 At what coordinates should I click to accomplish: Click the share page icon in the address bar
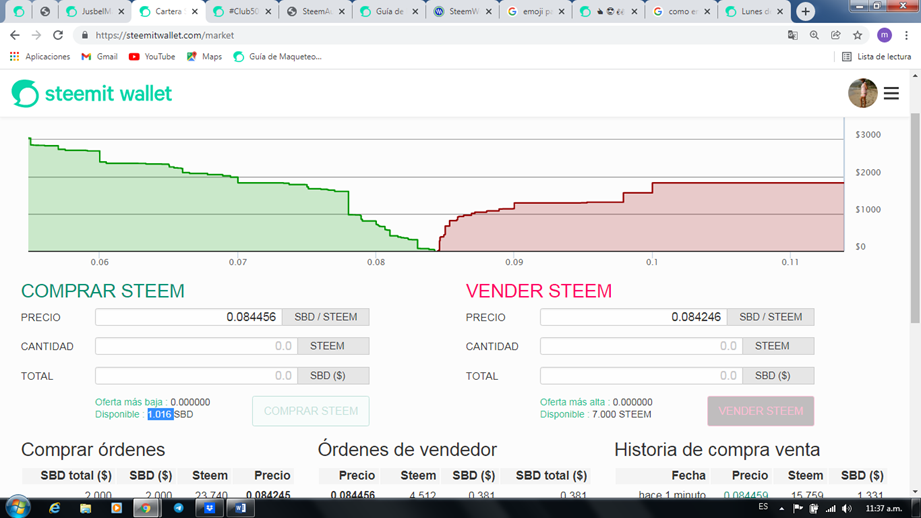tap(836, 35)
